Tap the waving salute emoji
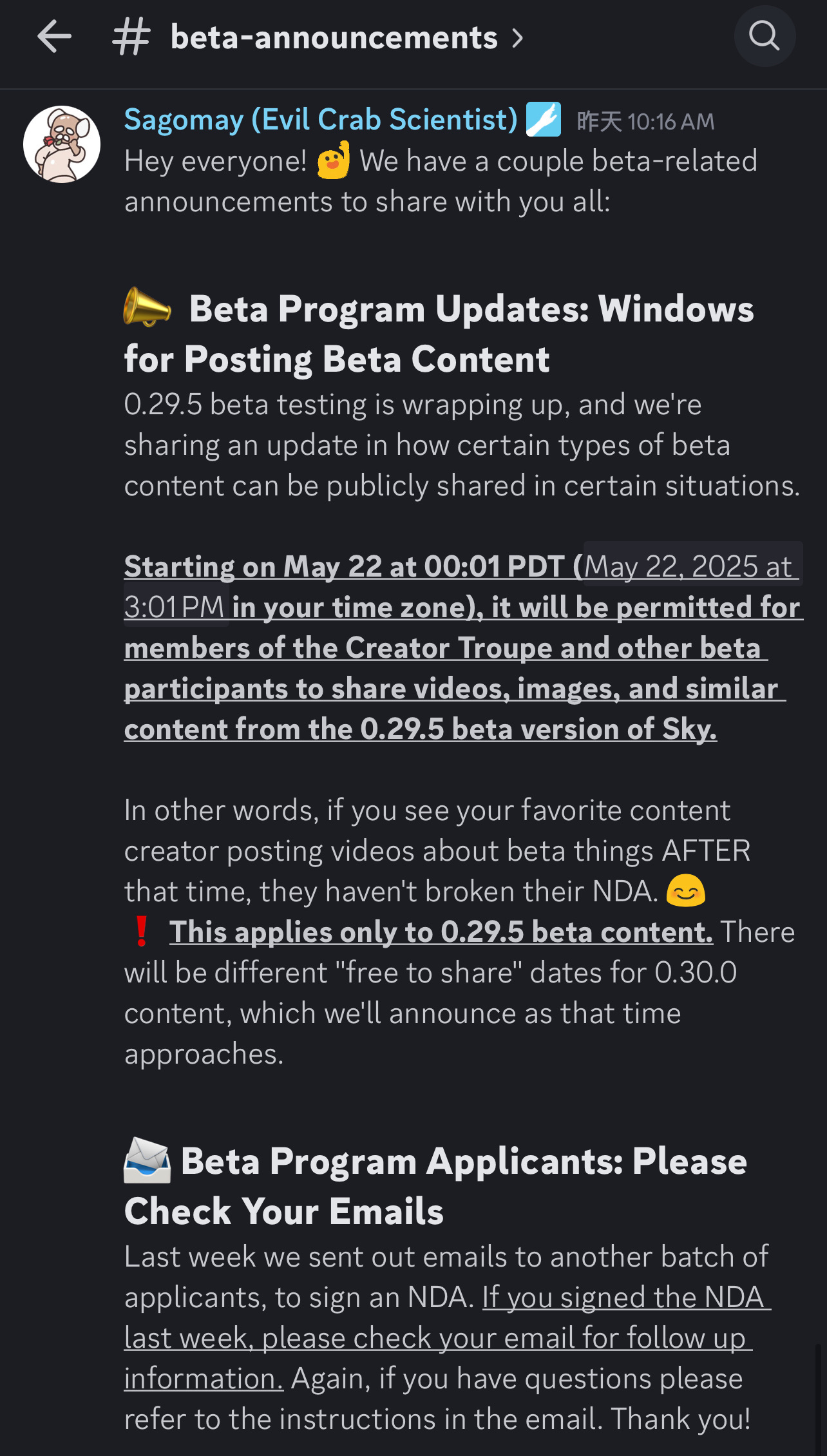This screenshot has height=1456, width=827. 334,161
